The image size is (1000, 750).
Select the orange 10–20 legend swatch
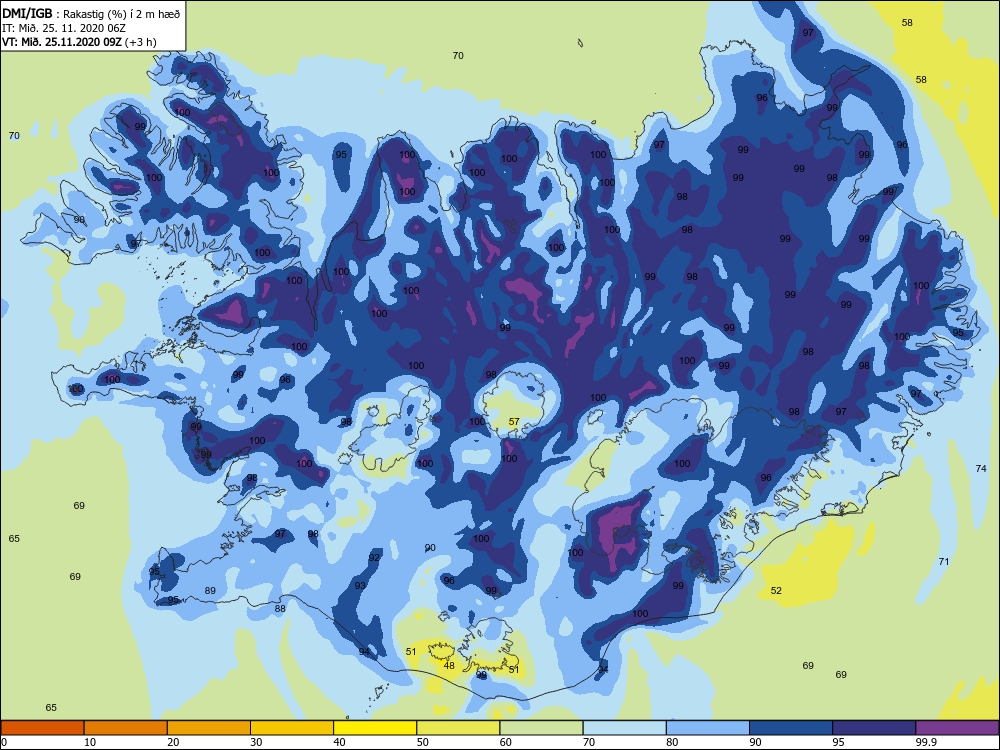[126, 728]
